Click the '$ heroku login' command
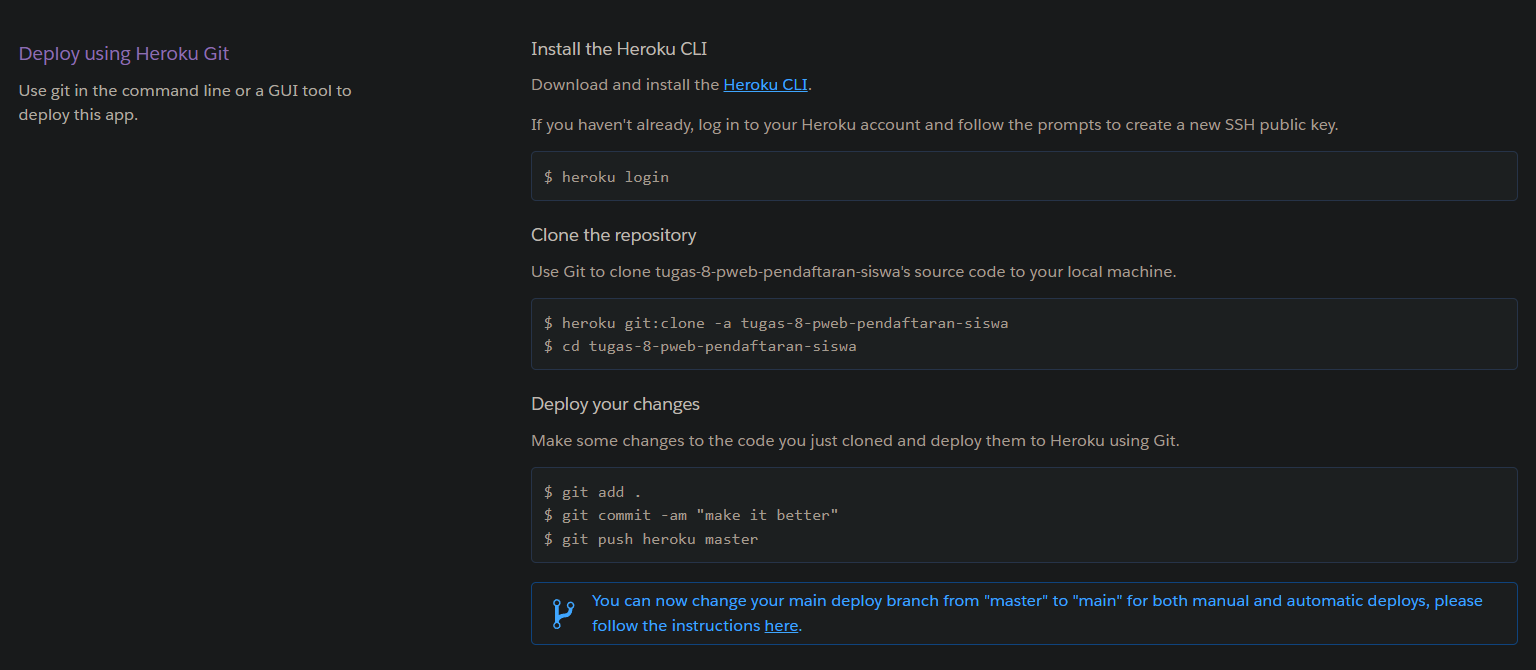 606,177
